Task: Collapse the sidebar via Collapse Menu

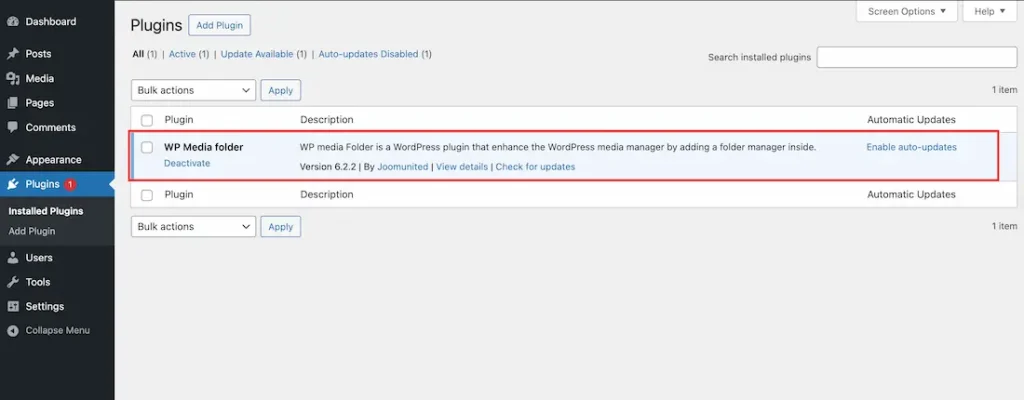Action: (57, 331)
